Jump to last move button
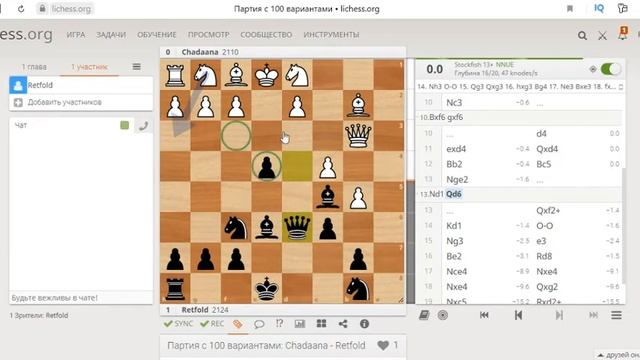Viewport: 640px width, 360px height. [x=593, y=315]
